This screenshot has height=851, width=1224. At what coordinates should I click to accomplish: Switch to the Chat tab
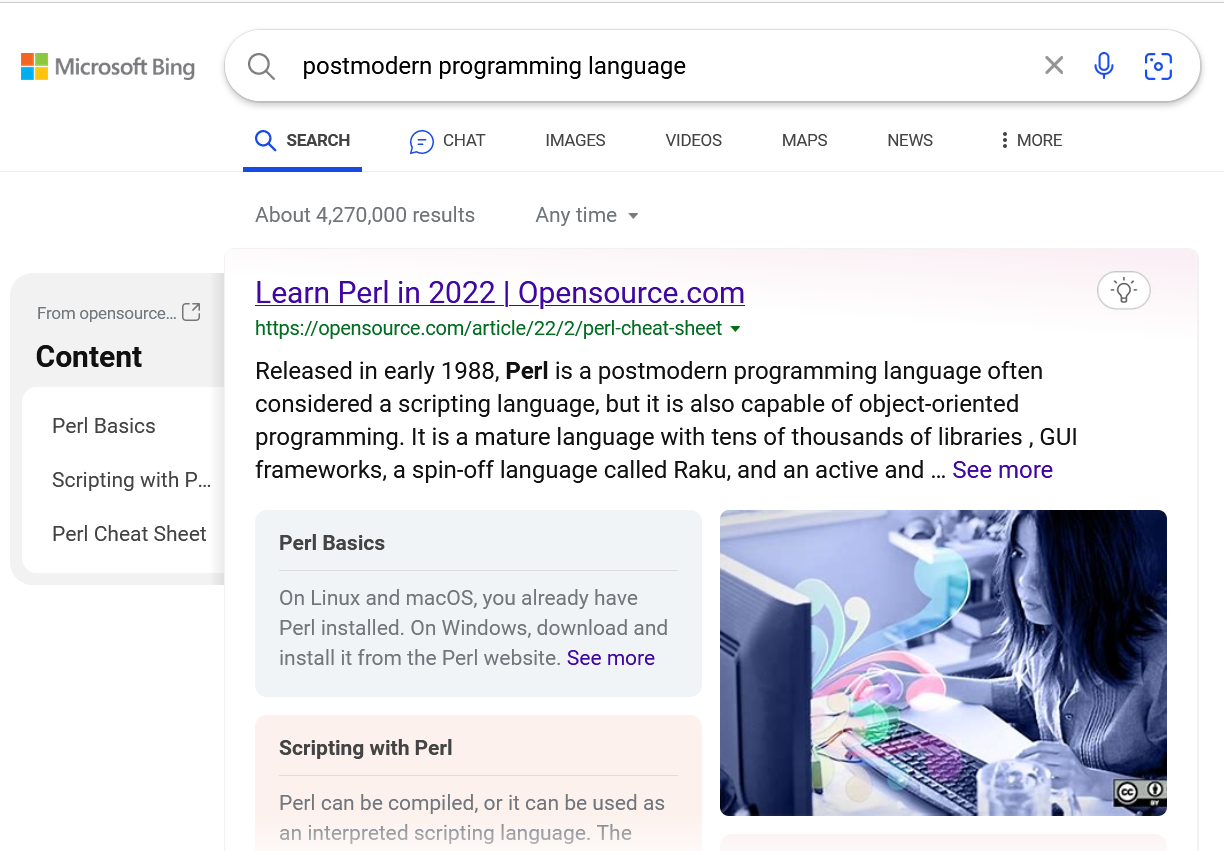(447, 141)
